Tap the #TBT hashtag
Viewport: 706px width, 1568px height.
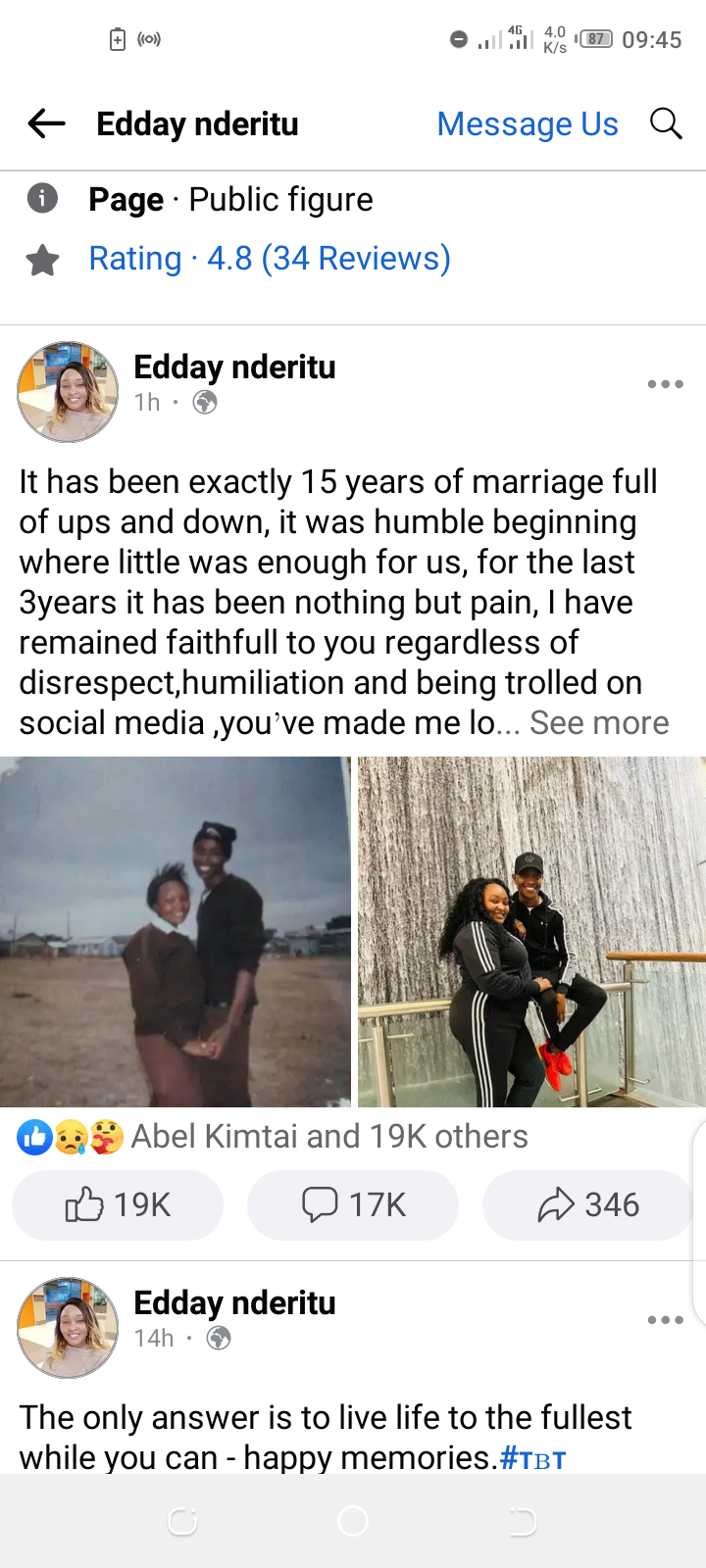coord(533,1458)
